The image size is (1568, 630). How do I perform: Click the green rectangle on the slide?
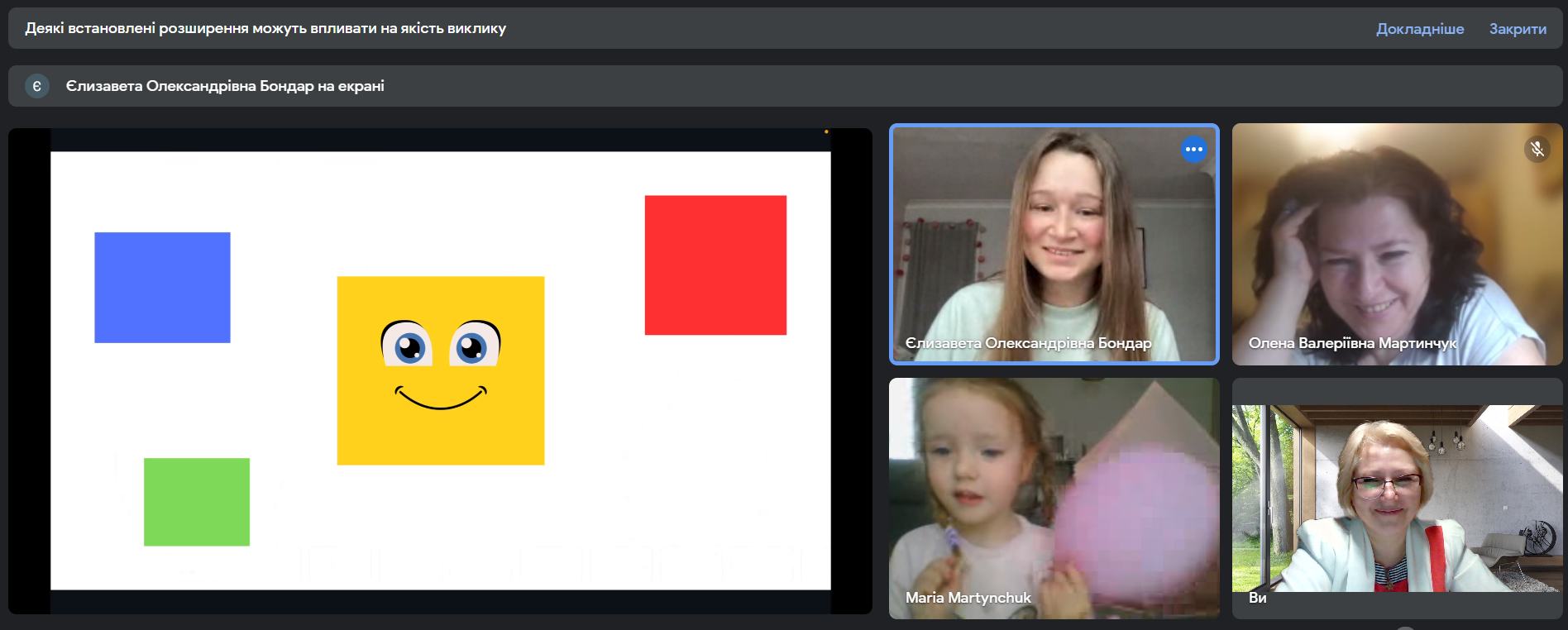(x=197, y=502)
